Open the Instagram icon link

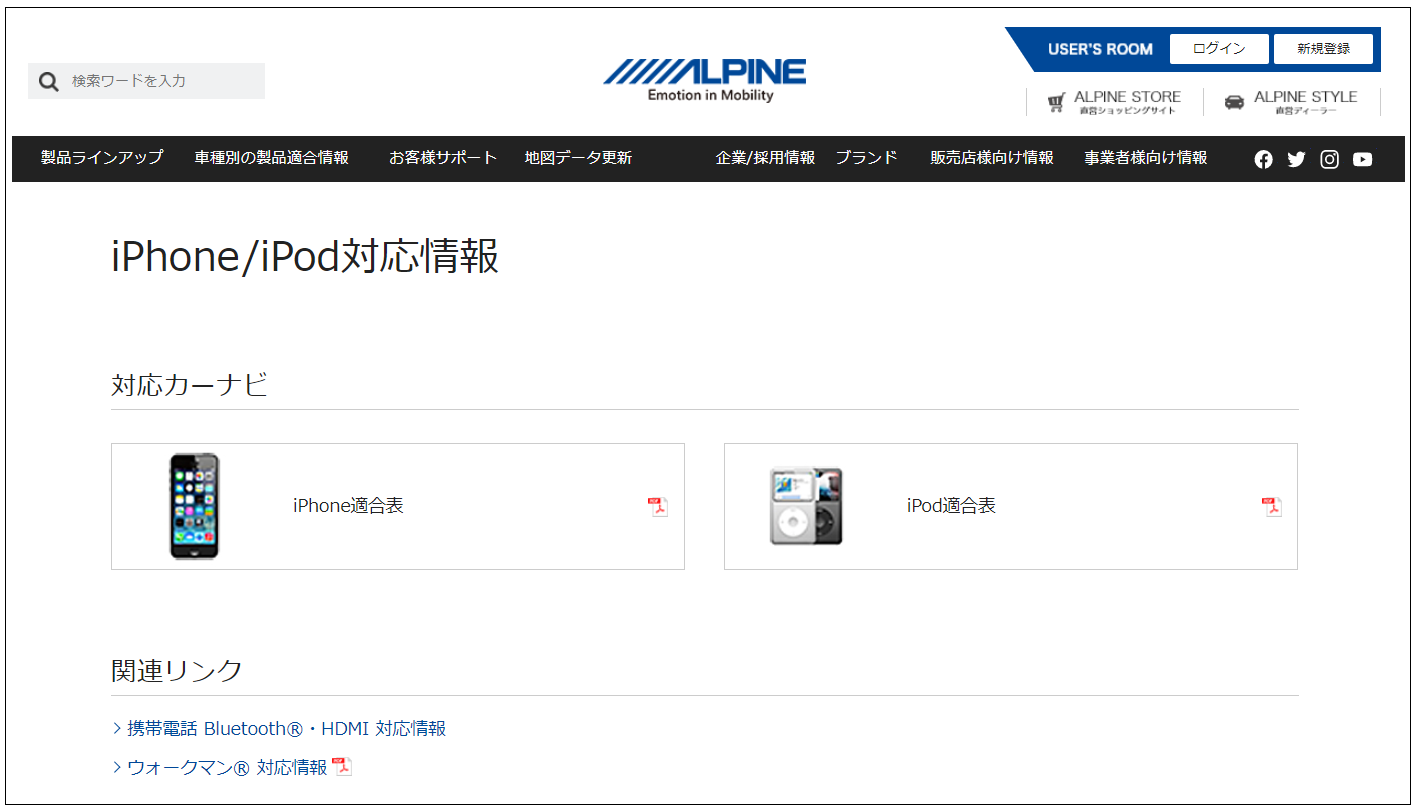tap(1329, 159)
